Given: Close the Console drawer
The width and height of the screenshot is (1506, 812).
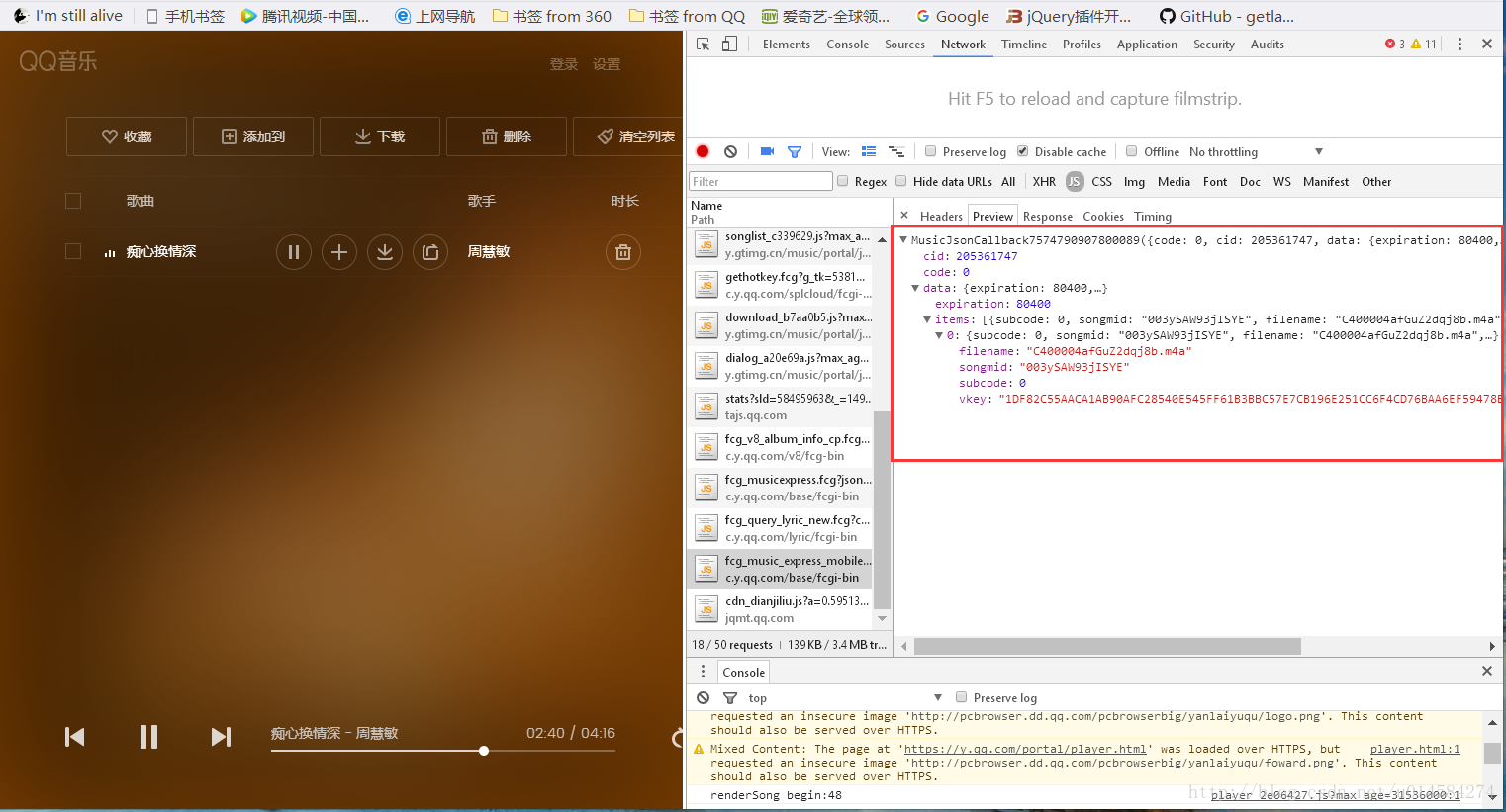Looking at the screenshot, I should (1486, 671).
